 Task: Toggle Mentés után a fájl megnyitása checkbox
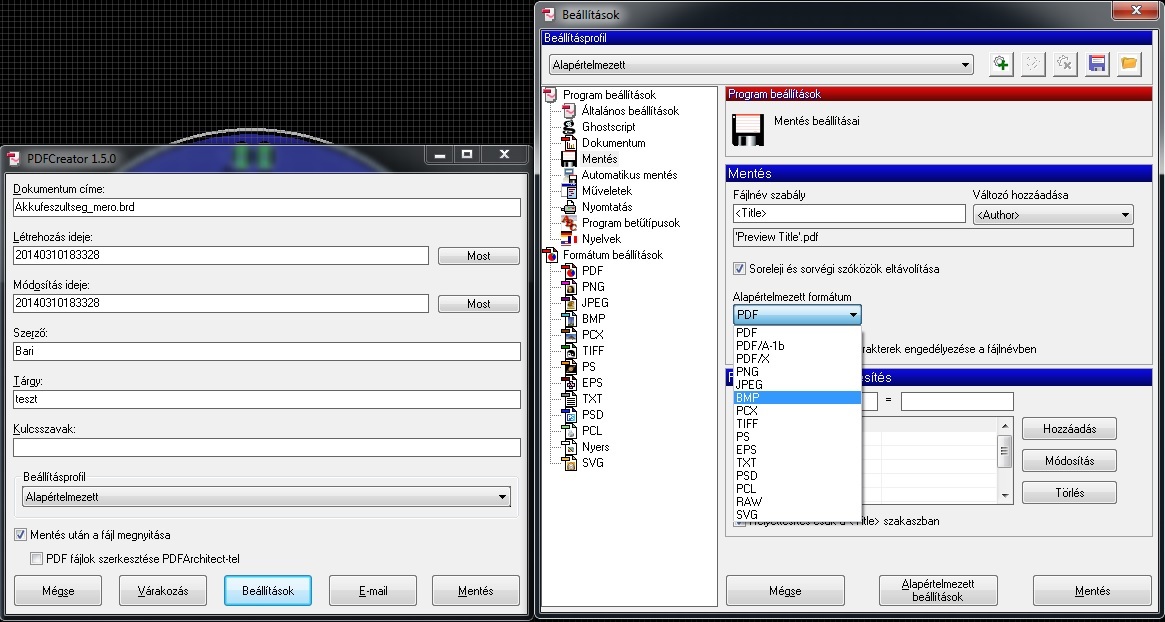(x=20, y=534)
